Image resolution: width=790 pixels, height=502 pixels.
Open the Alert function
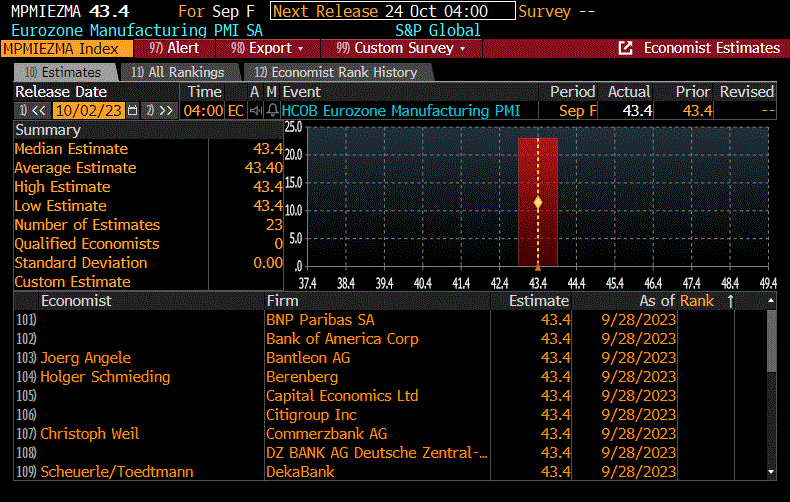[174, 48]
